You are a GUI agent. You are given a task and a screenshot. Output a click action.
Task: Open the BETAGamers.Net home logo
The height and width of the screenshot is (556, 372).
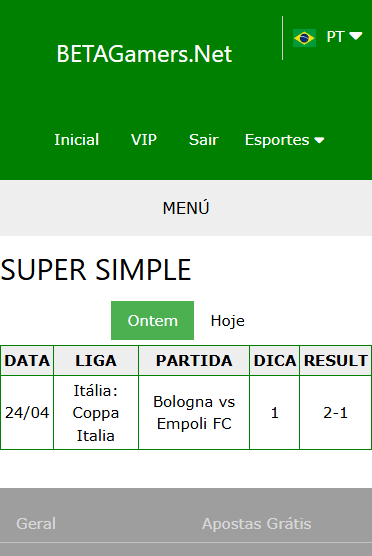(144, 54)
